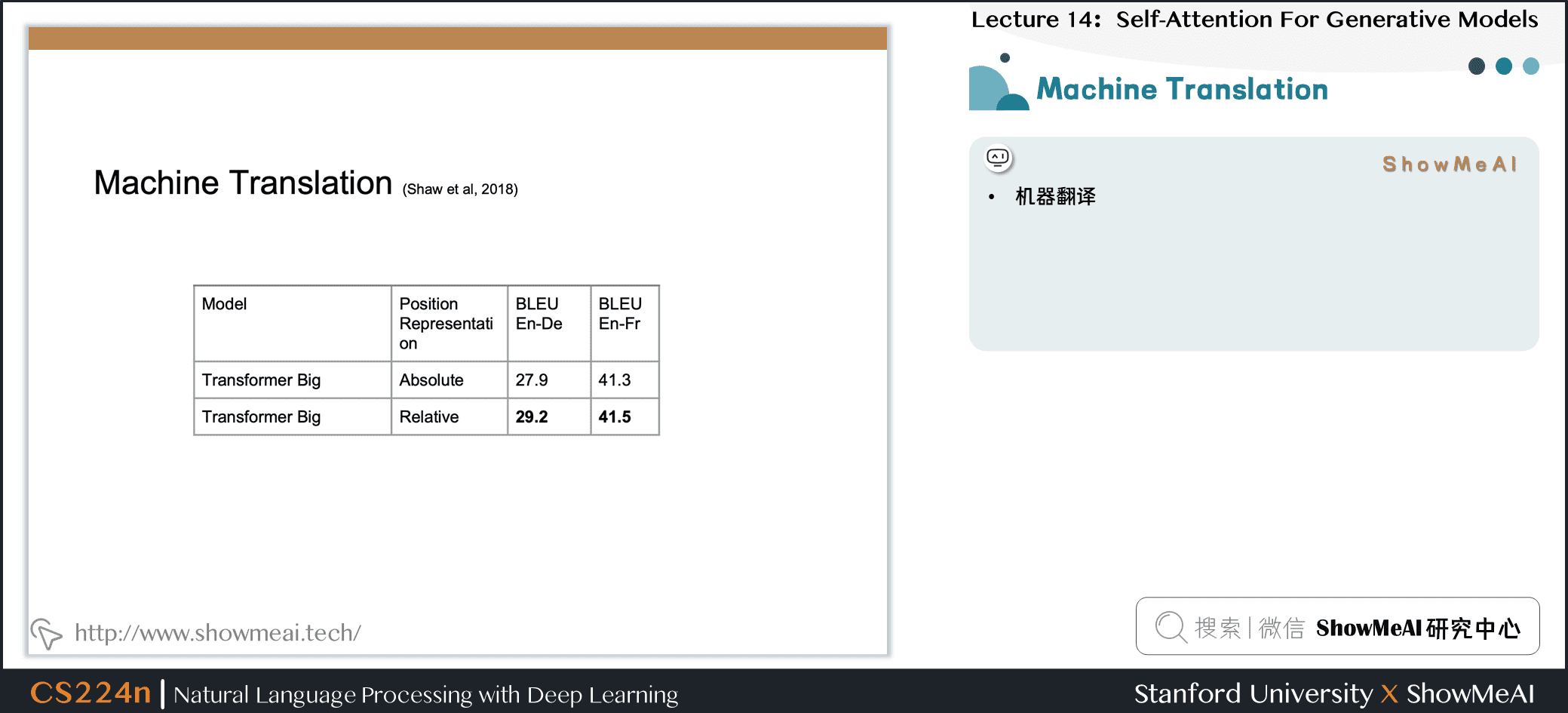Screen dimensions: 1568x713
Task: Click the light blue dot at top right
Action: (1531, 66)
